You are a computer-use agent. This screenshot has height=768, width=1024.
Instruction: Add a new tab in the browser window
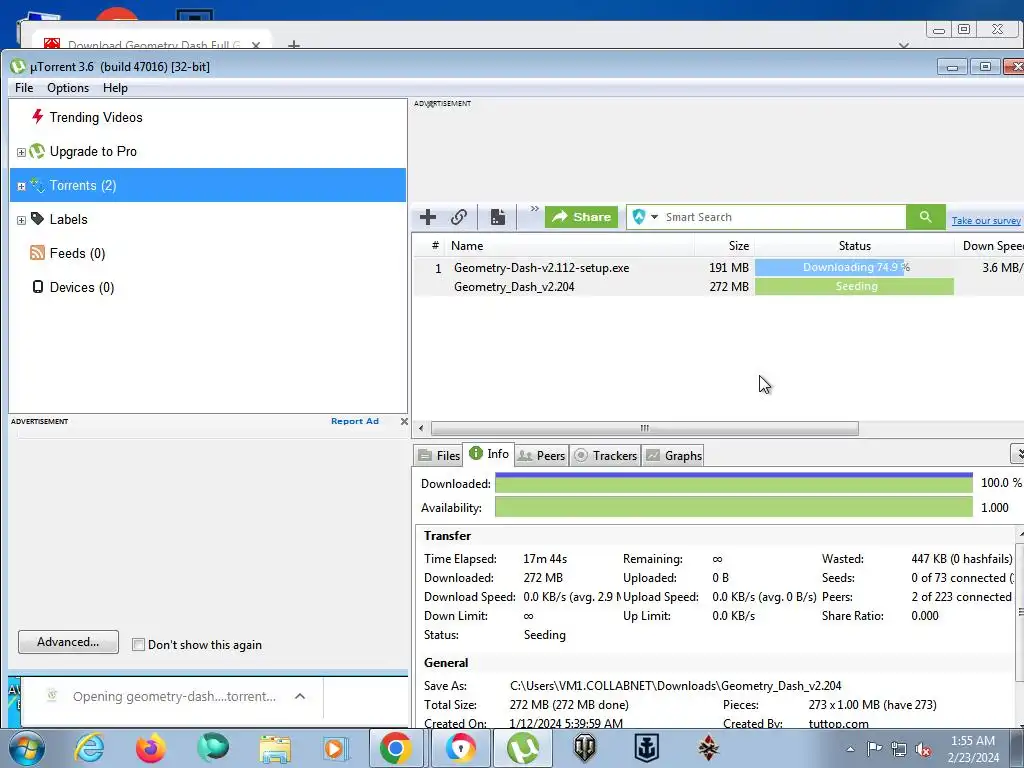(x=294, y=45)
